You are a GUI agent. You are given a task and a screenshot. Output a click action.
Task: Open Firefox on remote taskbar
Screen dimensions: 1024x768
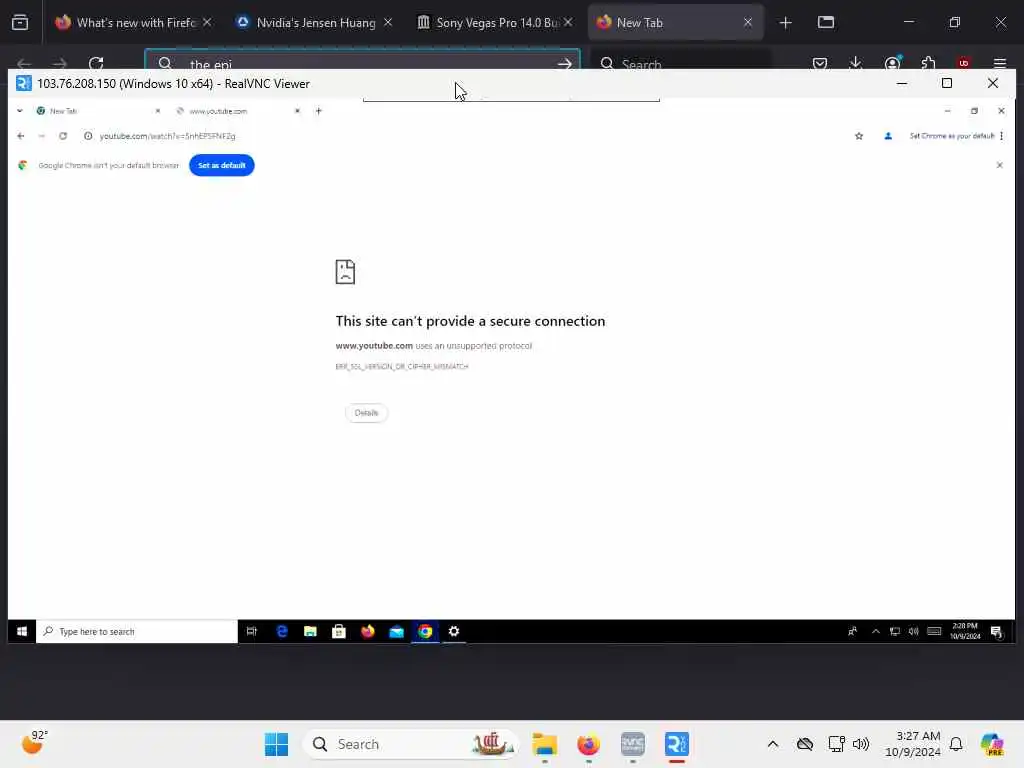(368, 632)
